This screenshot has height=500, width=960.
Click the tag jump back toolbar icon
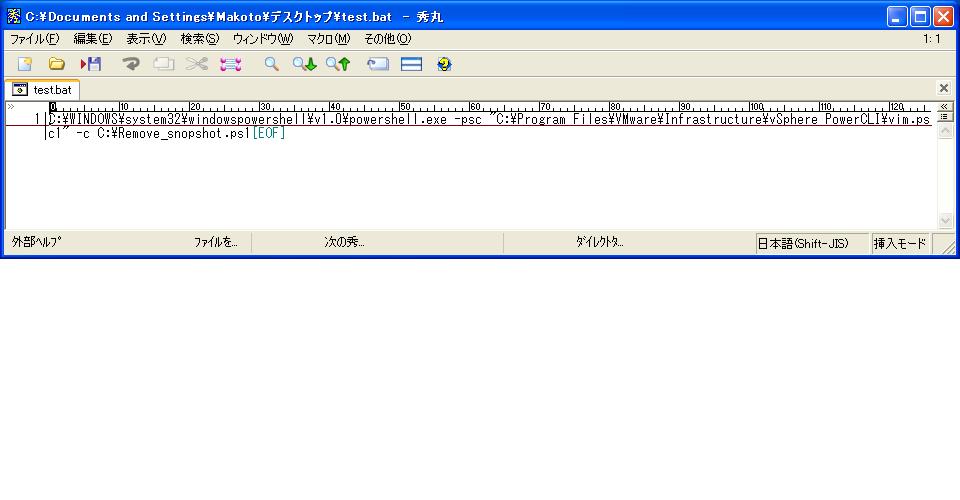pos(378,64)
